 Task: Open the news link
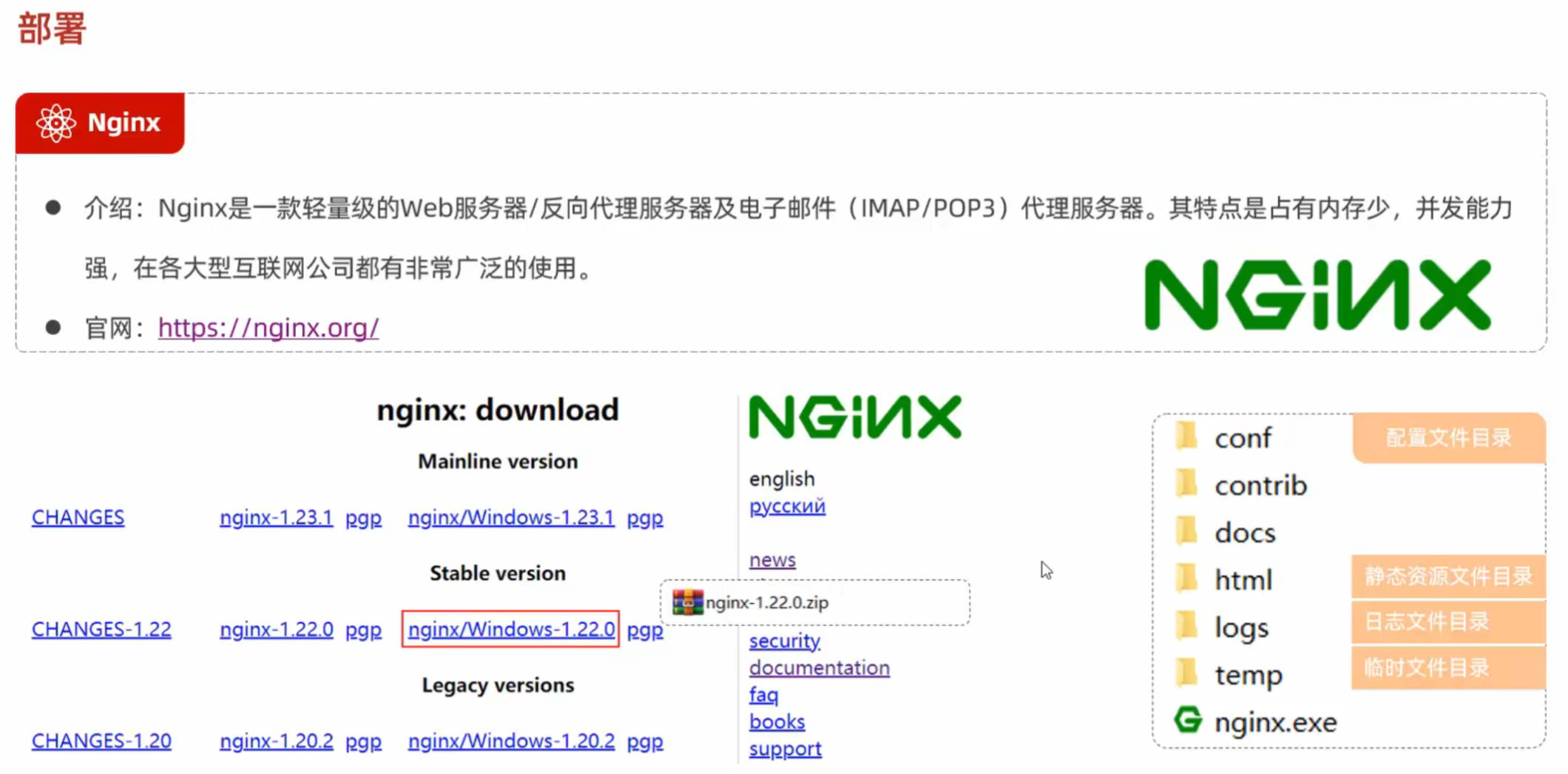(x=772, y=559)
